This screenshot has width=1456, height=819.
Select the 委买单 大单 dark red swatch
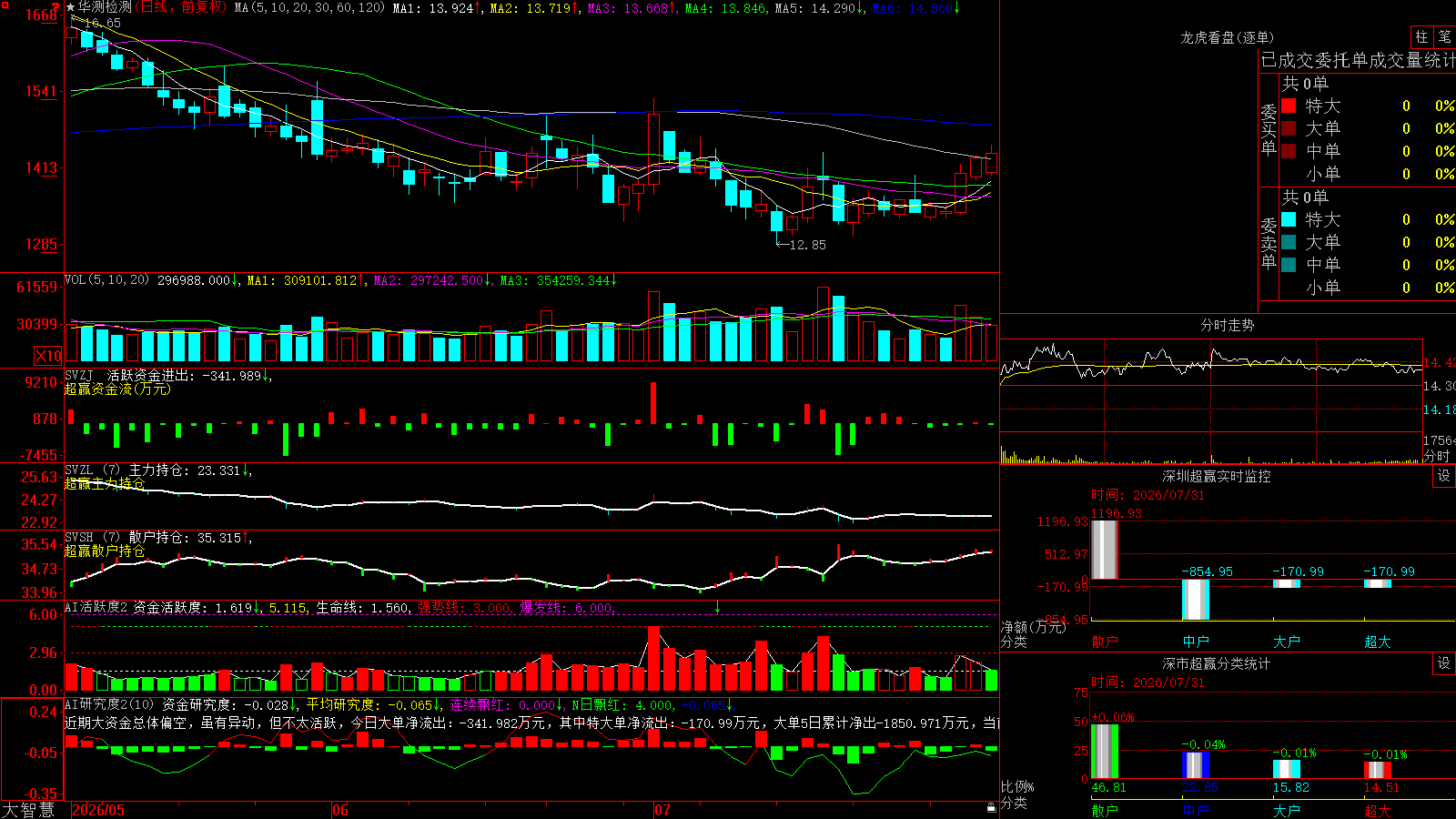(x=1289, y=128)
